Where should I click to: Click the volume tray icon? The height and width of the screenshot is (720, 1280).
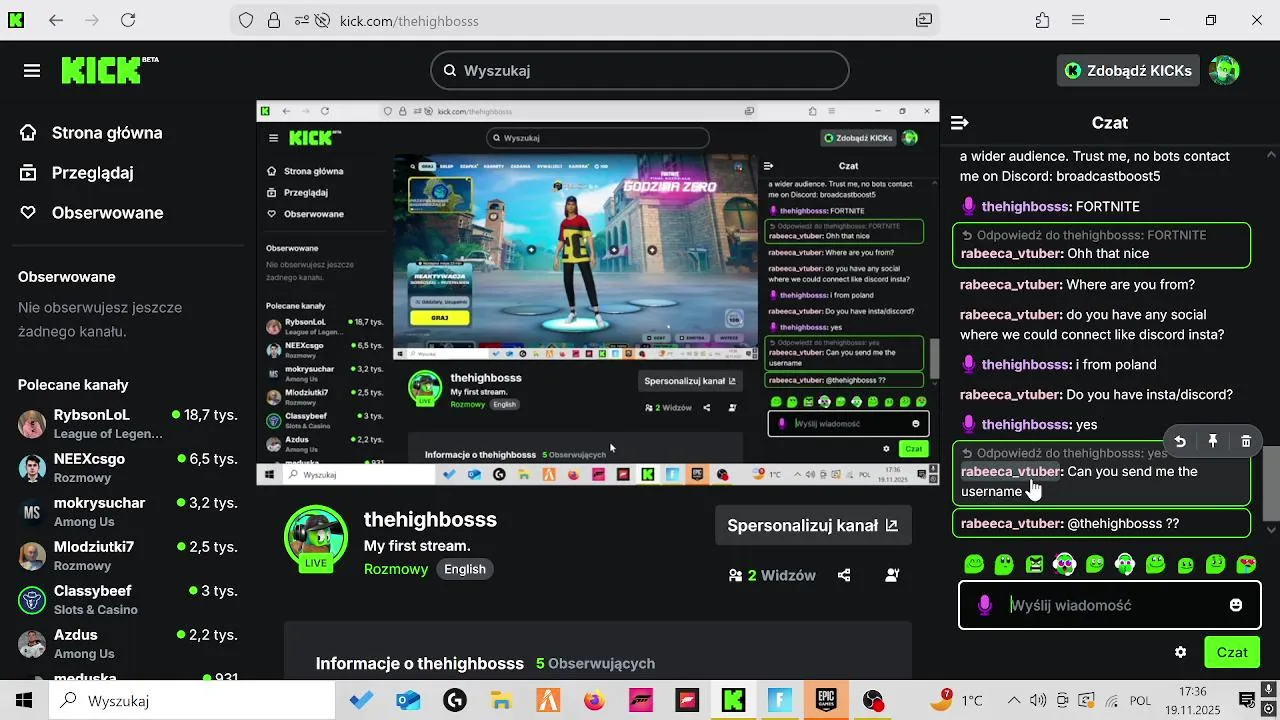point(1038,700)
